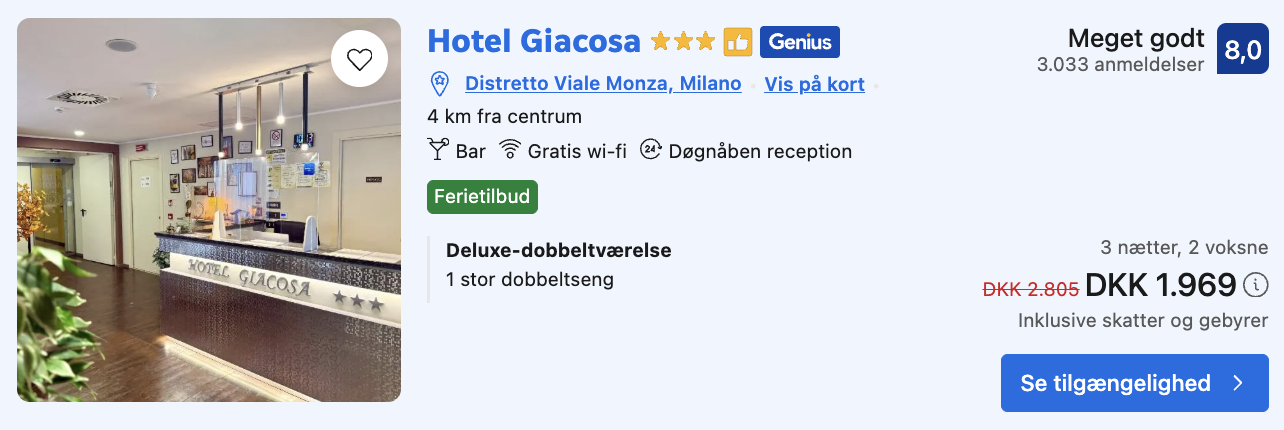Click the Hotel Giacosa title link
Screen dimensions: 1284x430
533,41
